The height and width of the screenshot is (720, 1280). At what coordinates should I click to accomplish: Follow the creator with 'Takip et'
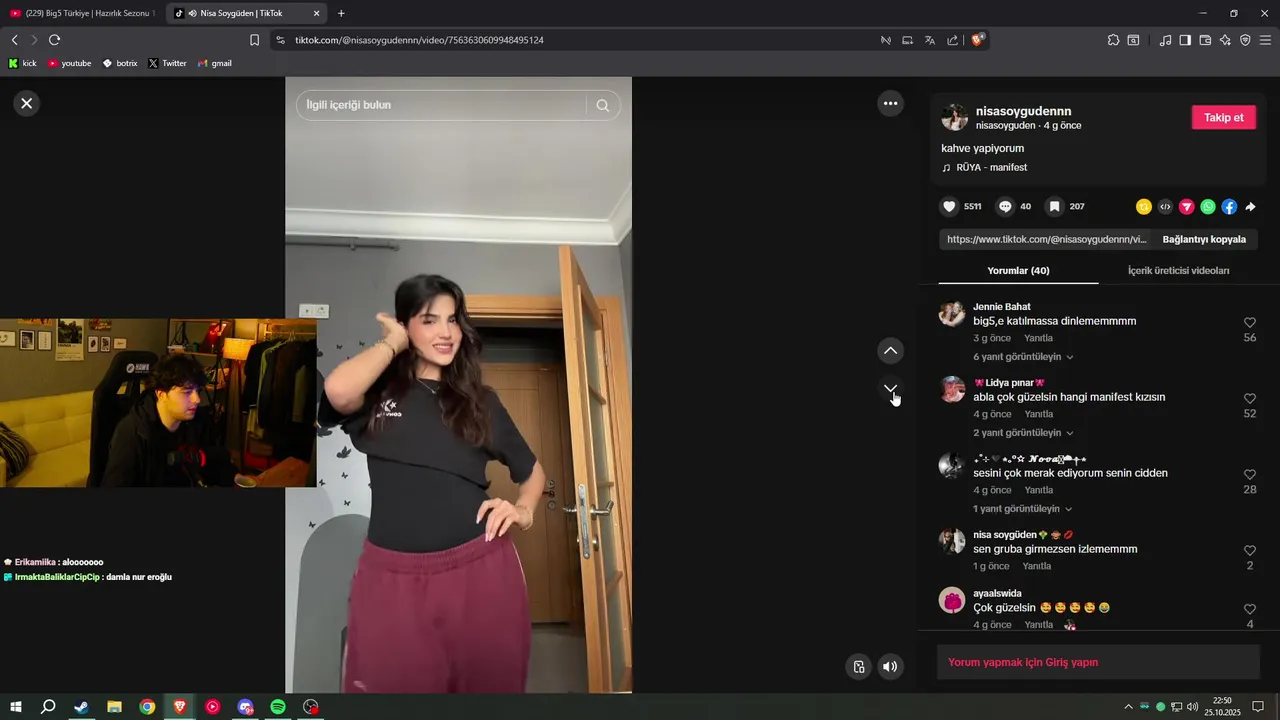(x=1223, y=118)
